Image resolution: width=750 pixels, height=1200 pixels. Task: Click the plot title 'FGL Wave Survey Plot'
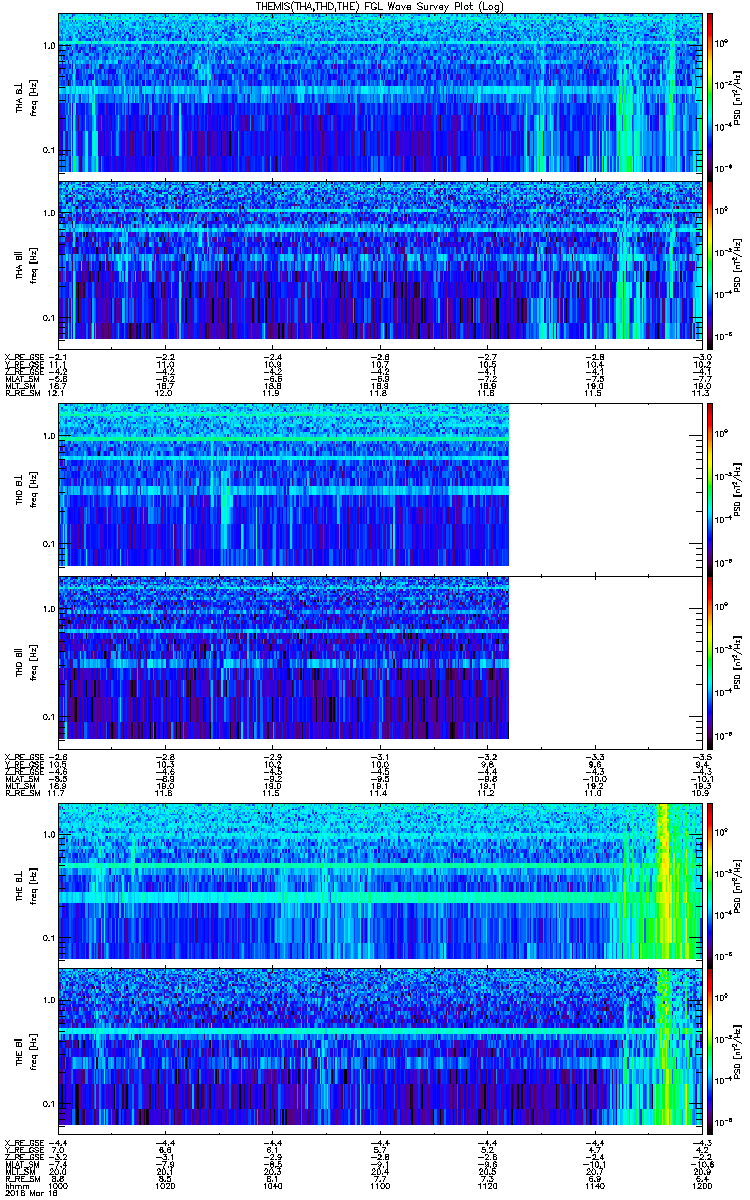(x=375, y=7)
